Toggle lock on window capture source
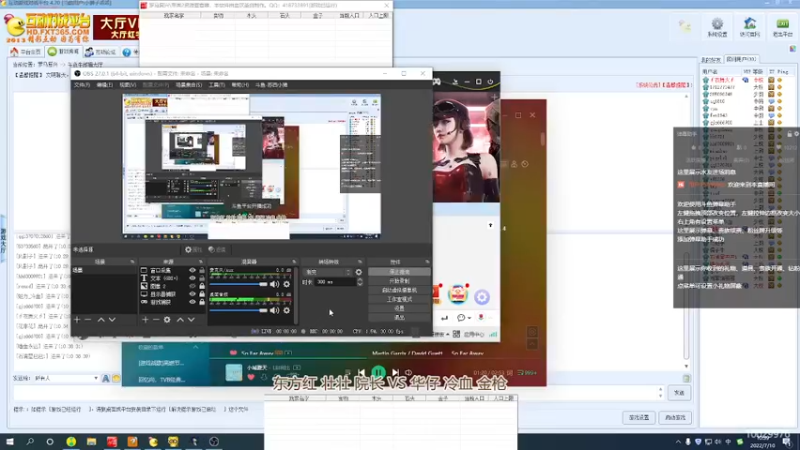The height and width of the screenshot is (450, 800). (x=202, y=270)
